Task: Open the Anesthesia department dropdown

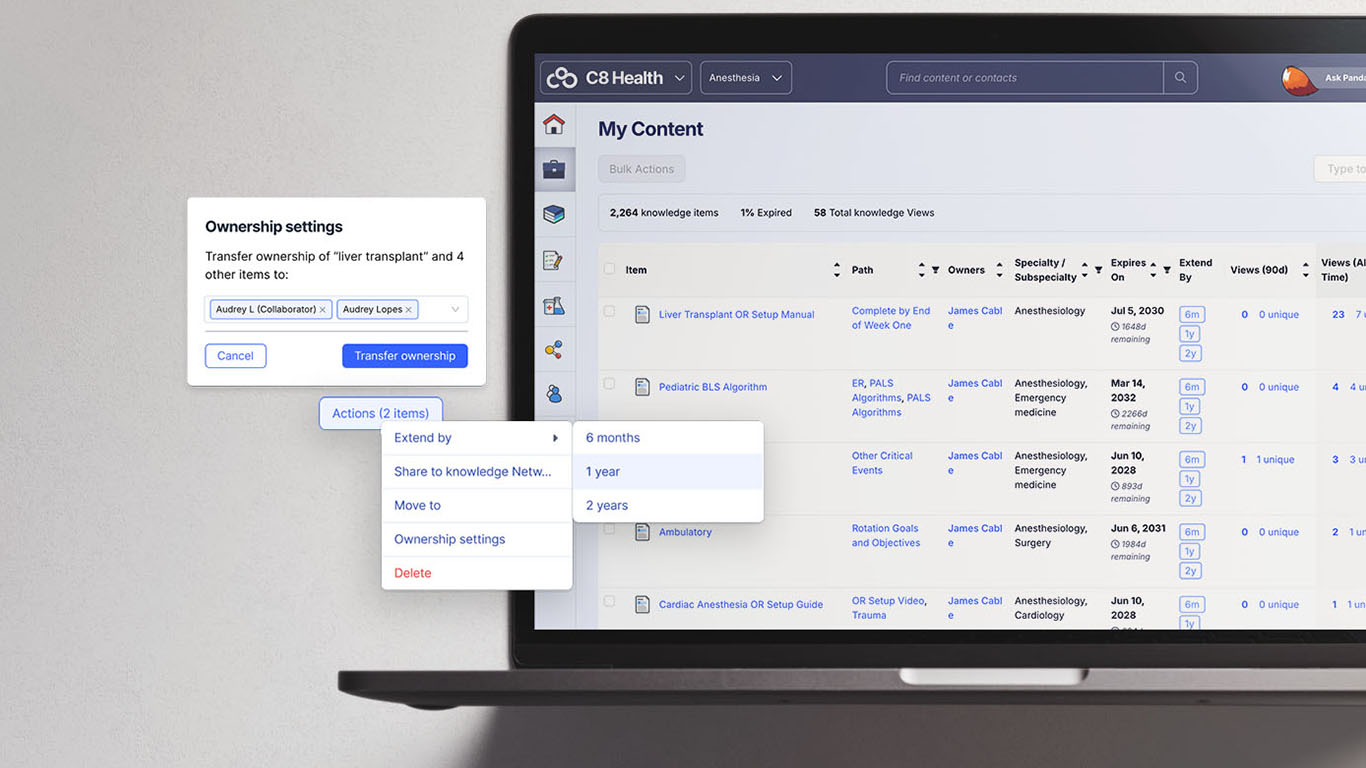Action: (746, 78)
